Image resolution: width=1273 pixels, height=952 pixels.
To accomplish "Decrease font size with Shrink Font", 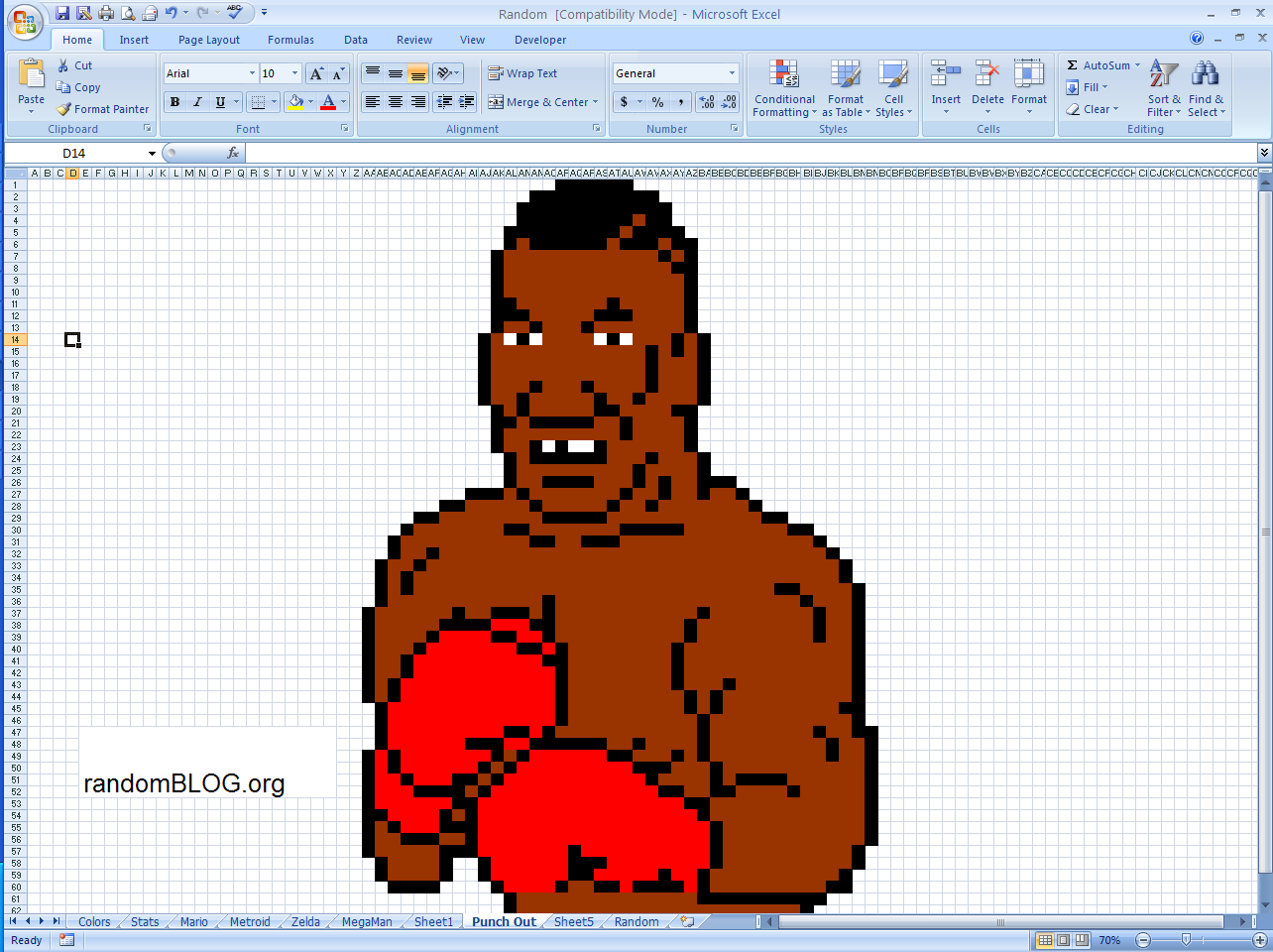I will (x=338, y=73).
